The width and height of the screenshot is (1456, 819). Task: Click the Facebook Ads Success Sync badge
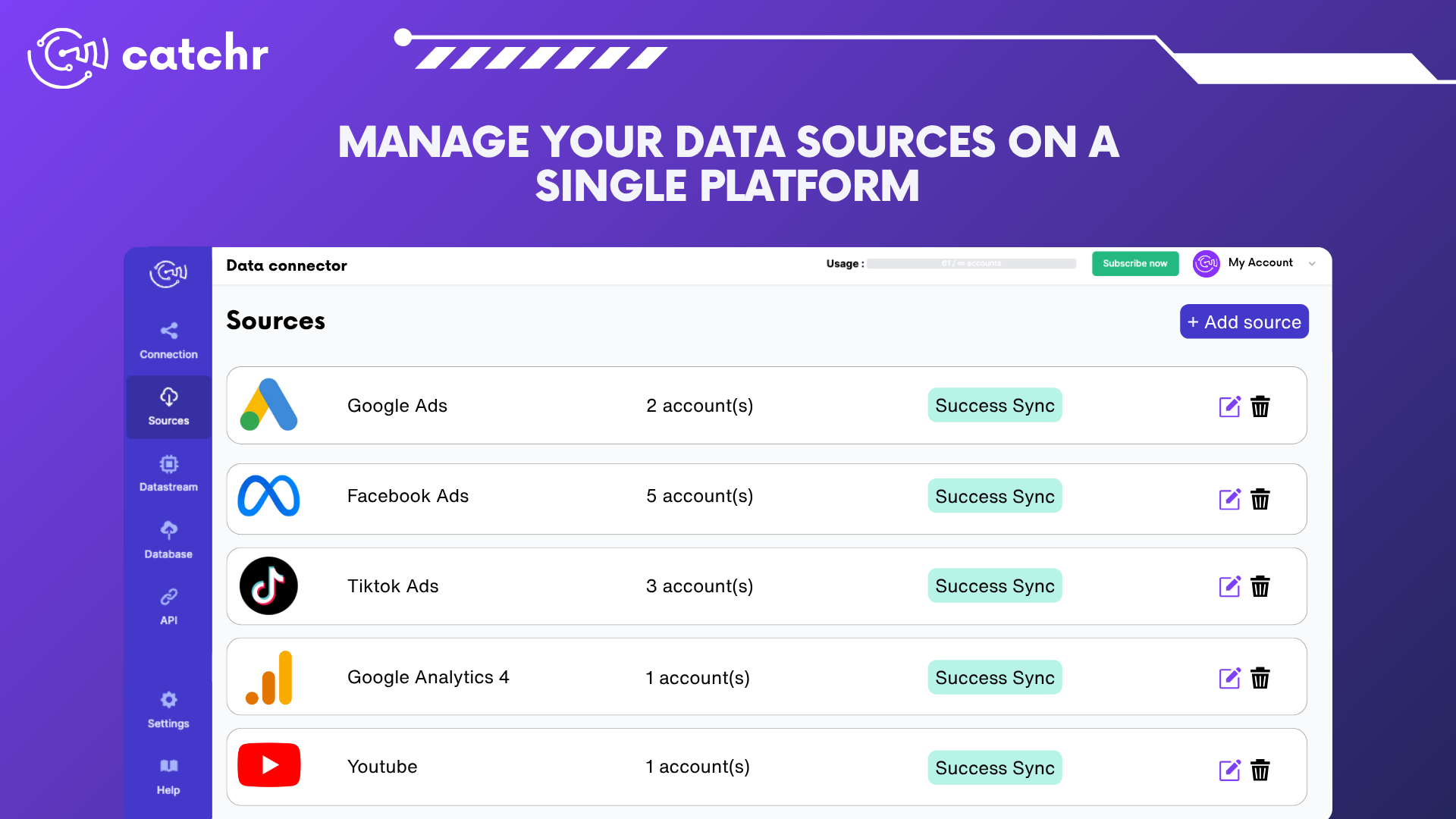pos(994,496)
